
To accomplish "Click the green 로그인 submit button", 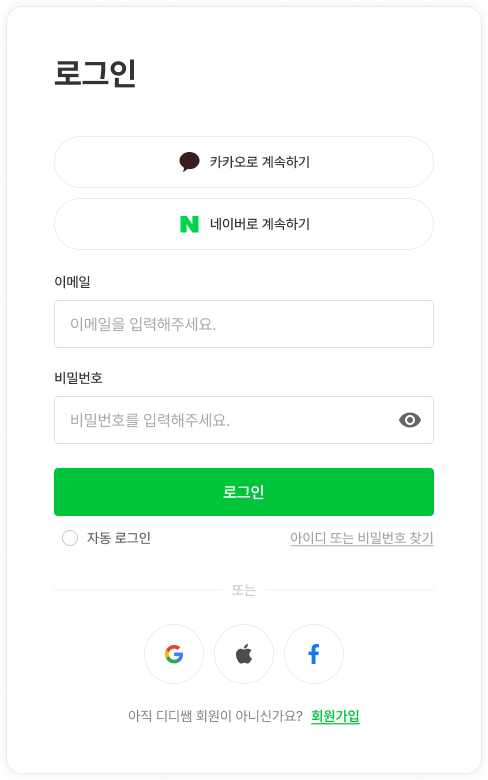I will click(244, 491).
